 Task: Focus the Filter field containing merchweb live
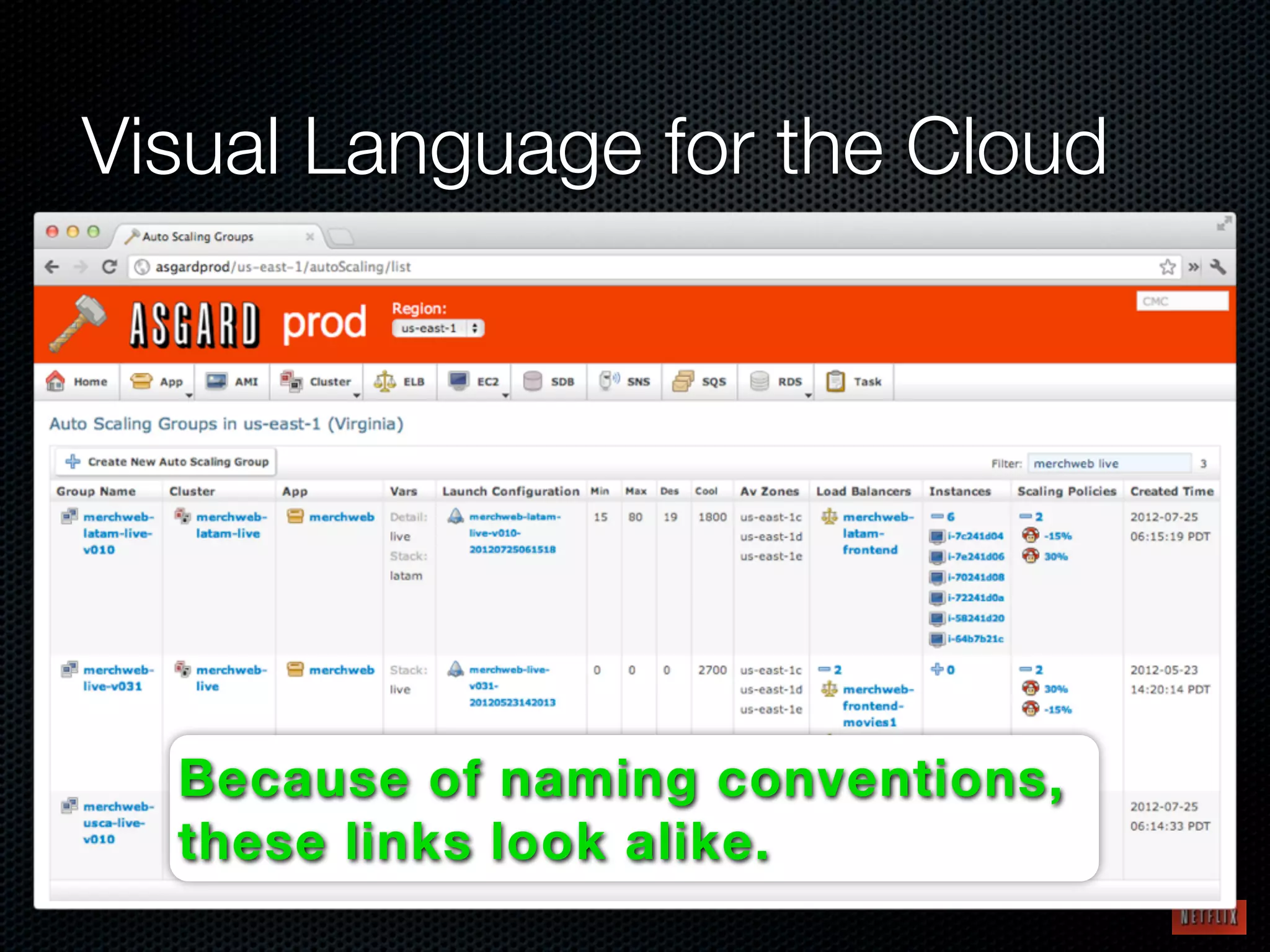pyautogui.click(x=1109, y=464)
